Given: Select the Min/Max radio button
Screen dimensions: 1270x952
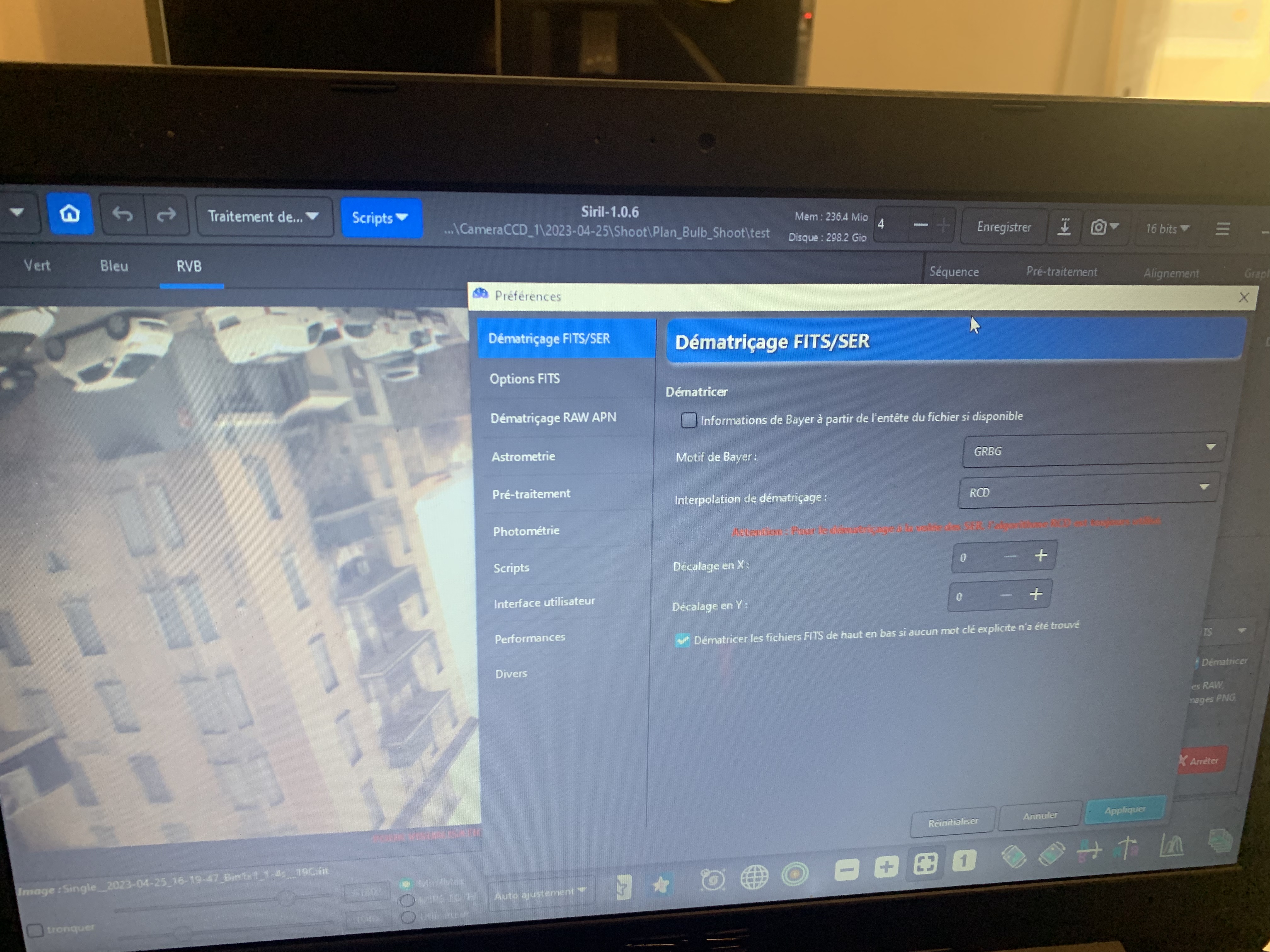Looking at the screenshot, I should tap(407, 884).
